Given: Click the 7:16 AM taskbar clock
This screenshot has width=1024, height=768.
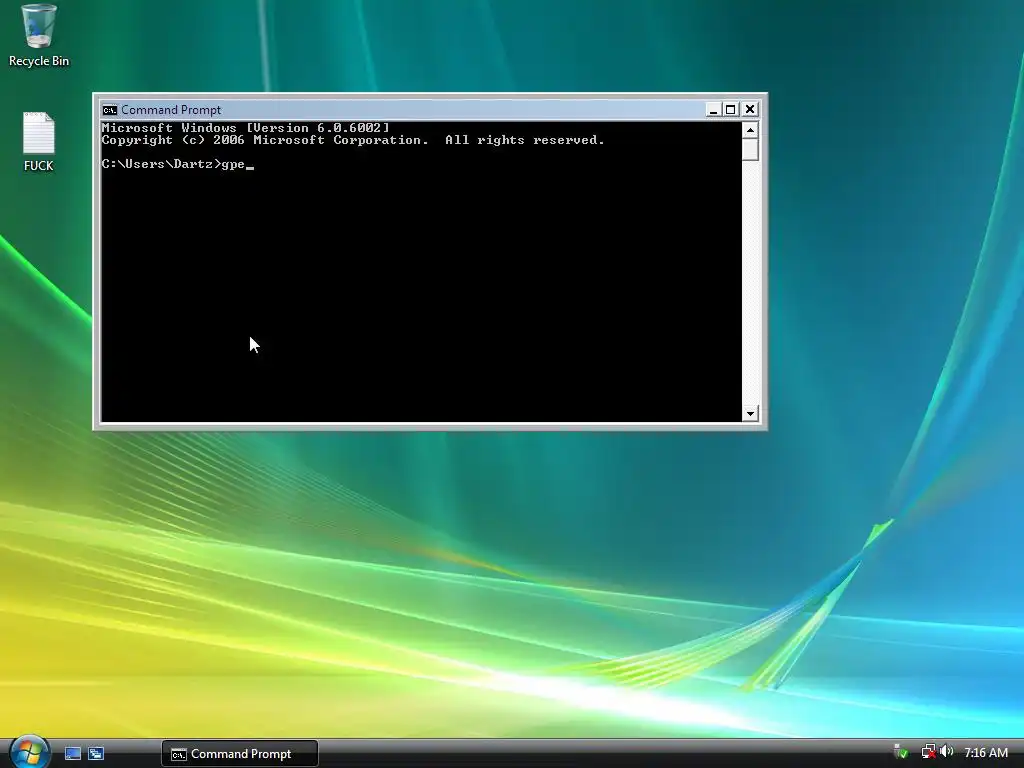Looking at the screenshot, I should (x=985, y=752).
